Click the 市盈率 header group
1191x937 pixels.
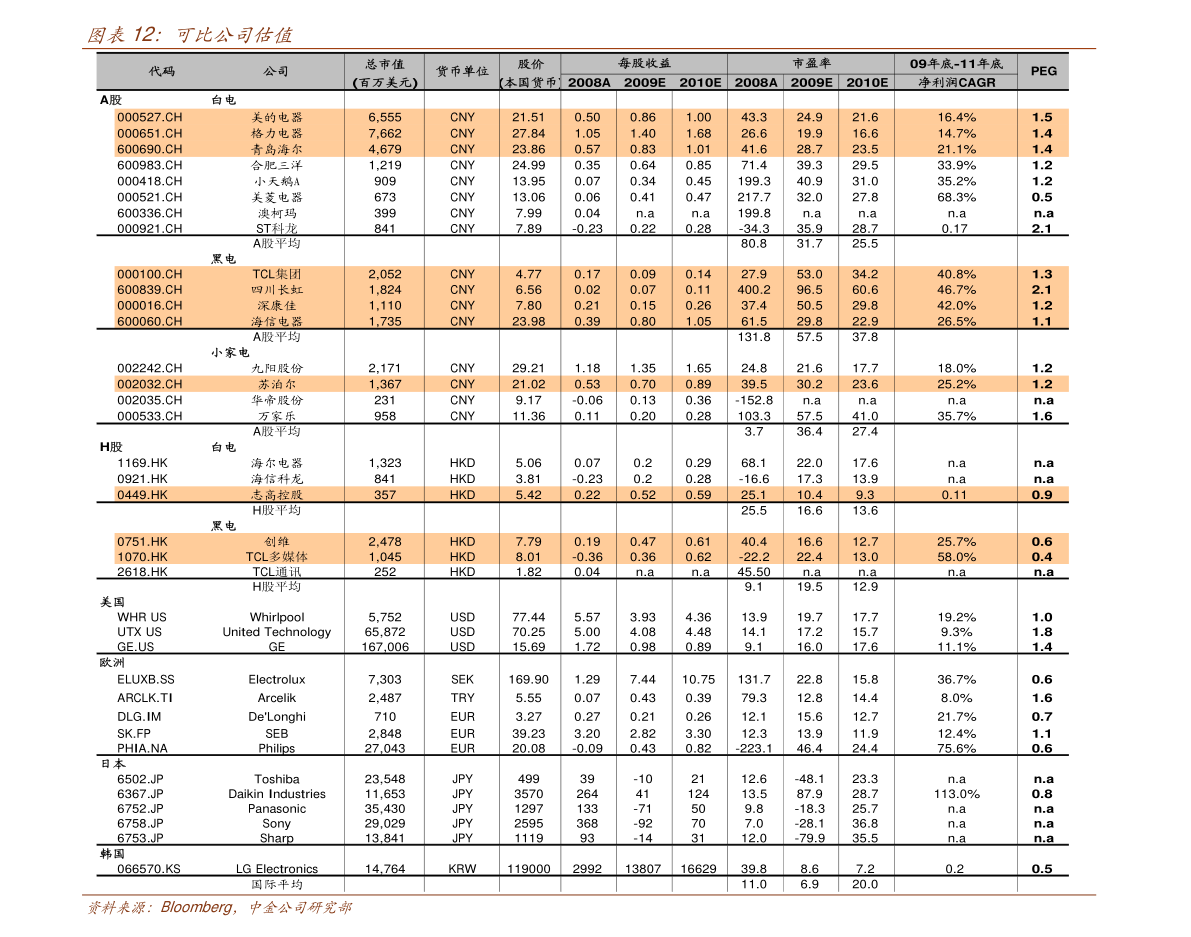[811, 63]
